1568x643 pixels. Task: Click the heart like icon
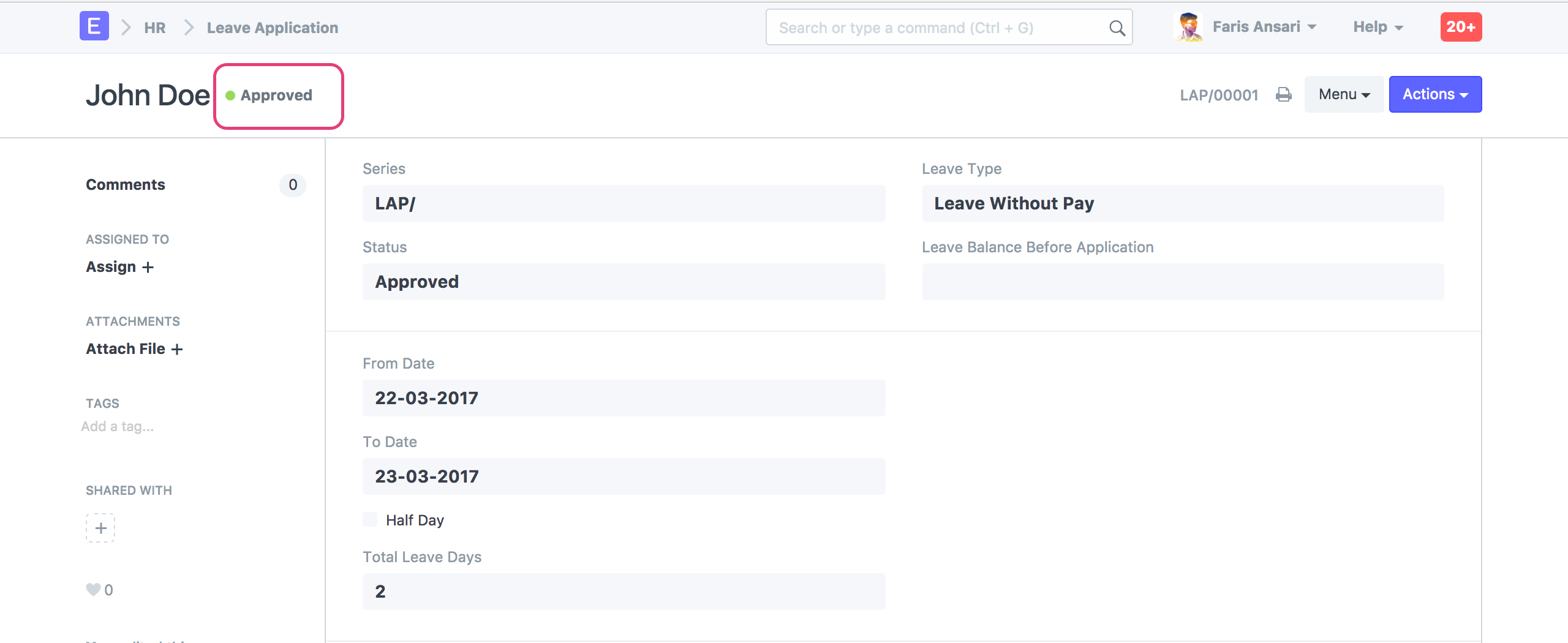point(93,590)
